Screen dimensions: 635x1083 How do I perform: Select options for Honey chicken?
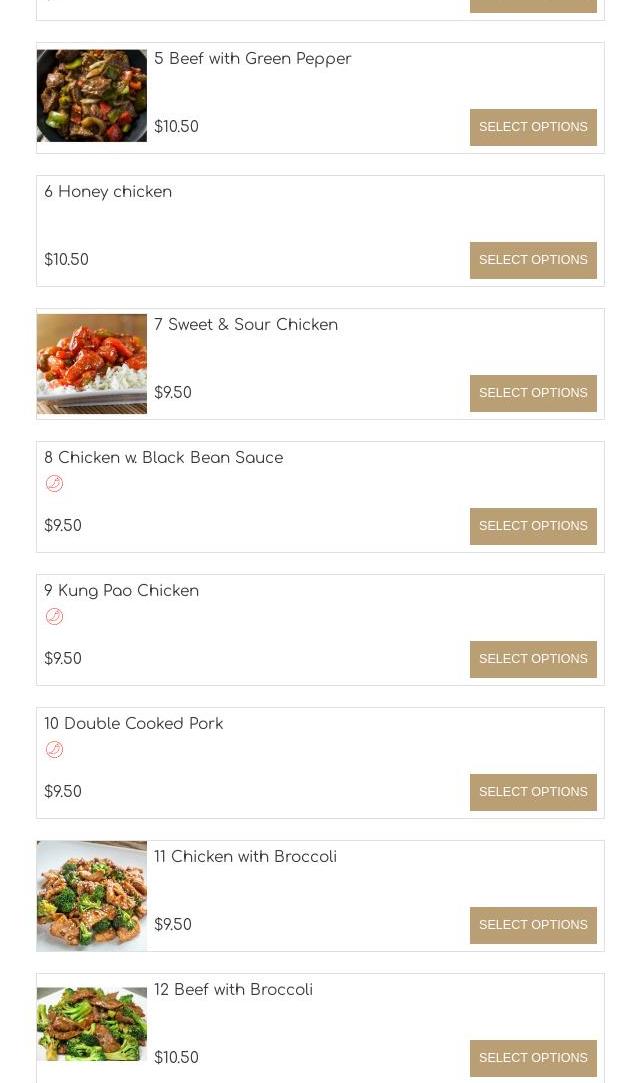pos(533,260)
